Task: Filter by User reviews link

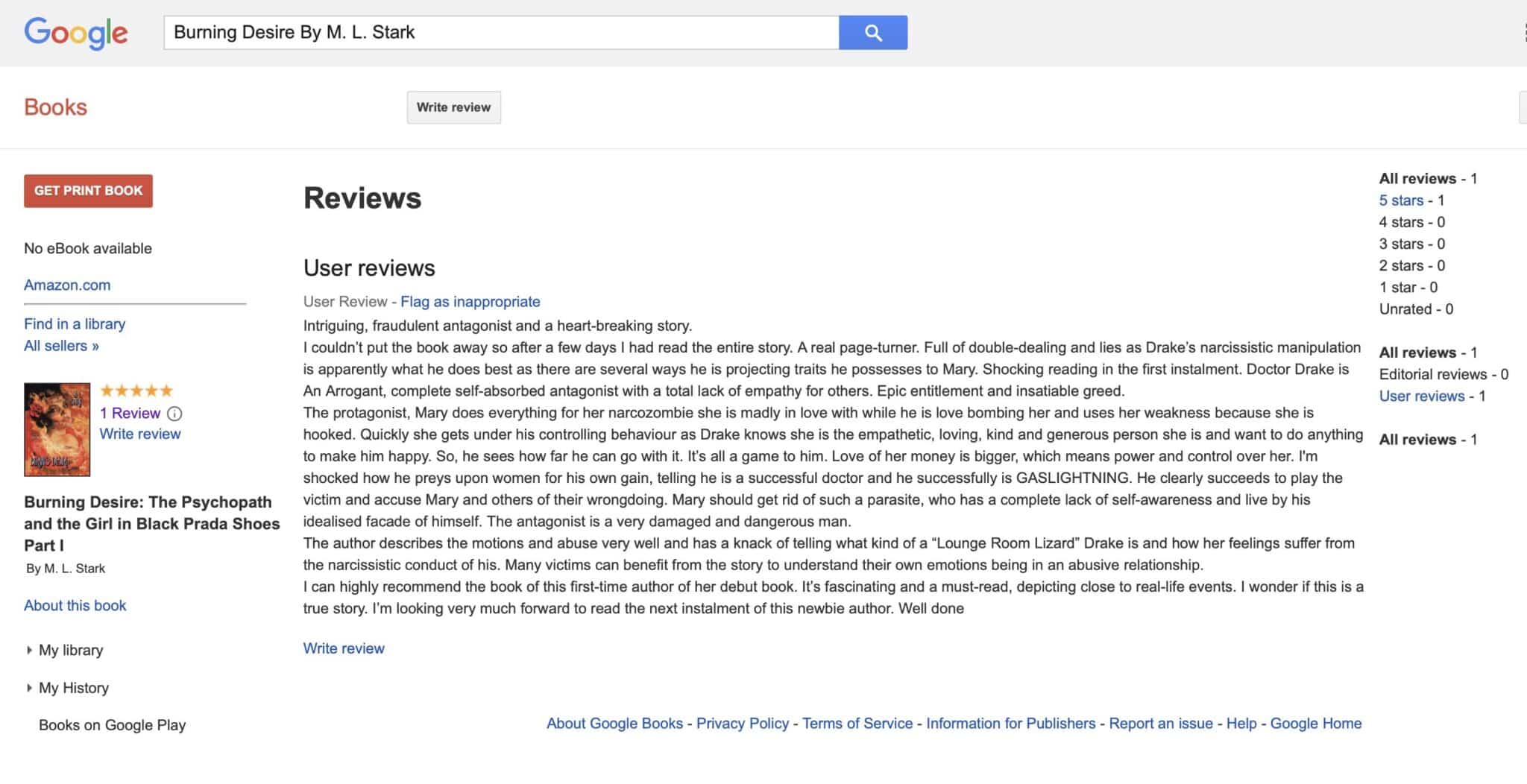Action: 1422,396
